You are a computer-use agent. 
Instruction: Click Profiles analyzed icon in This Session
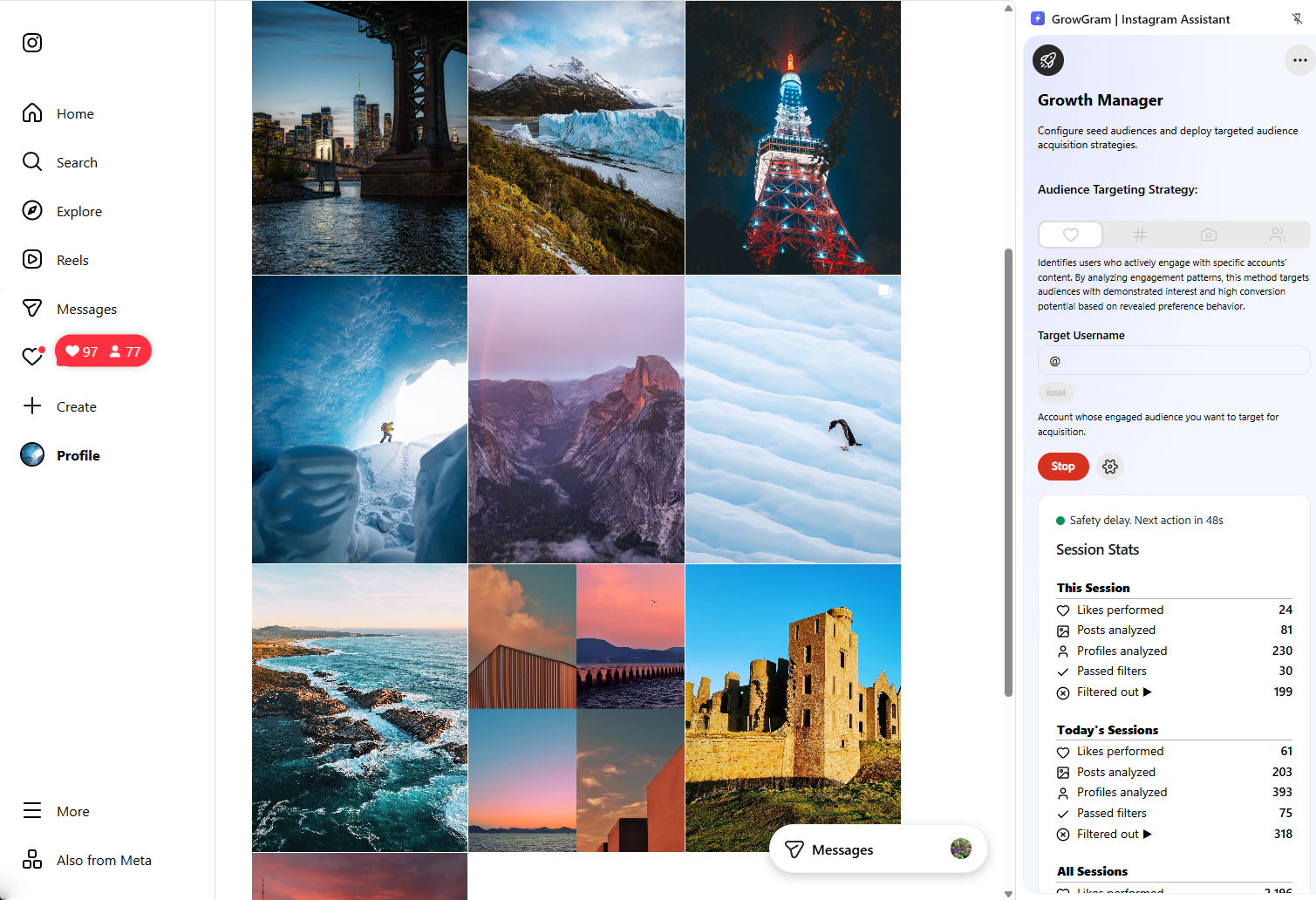pyautogui.click(x=1063, y=651)
